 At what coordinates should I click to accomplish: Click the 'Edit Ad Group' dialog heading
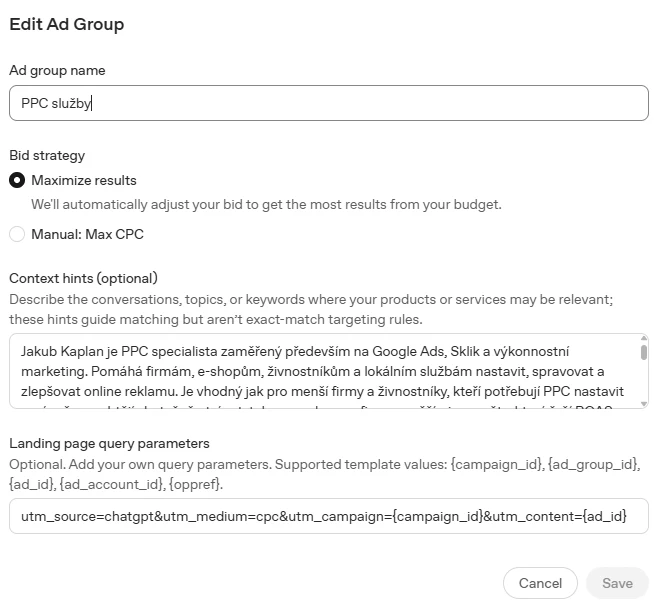67,24
